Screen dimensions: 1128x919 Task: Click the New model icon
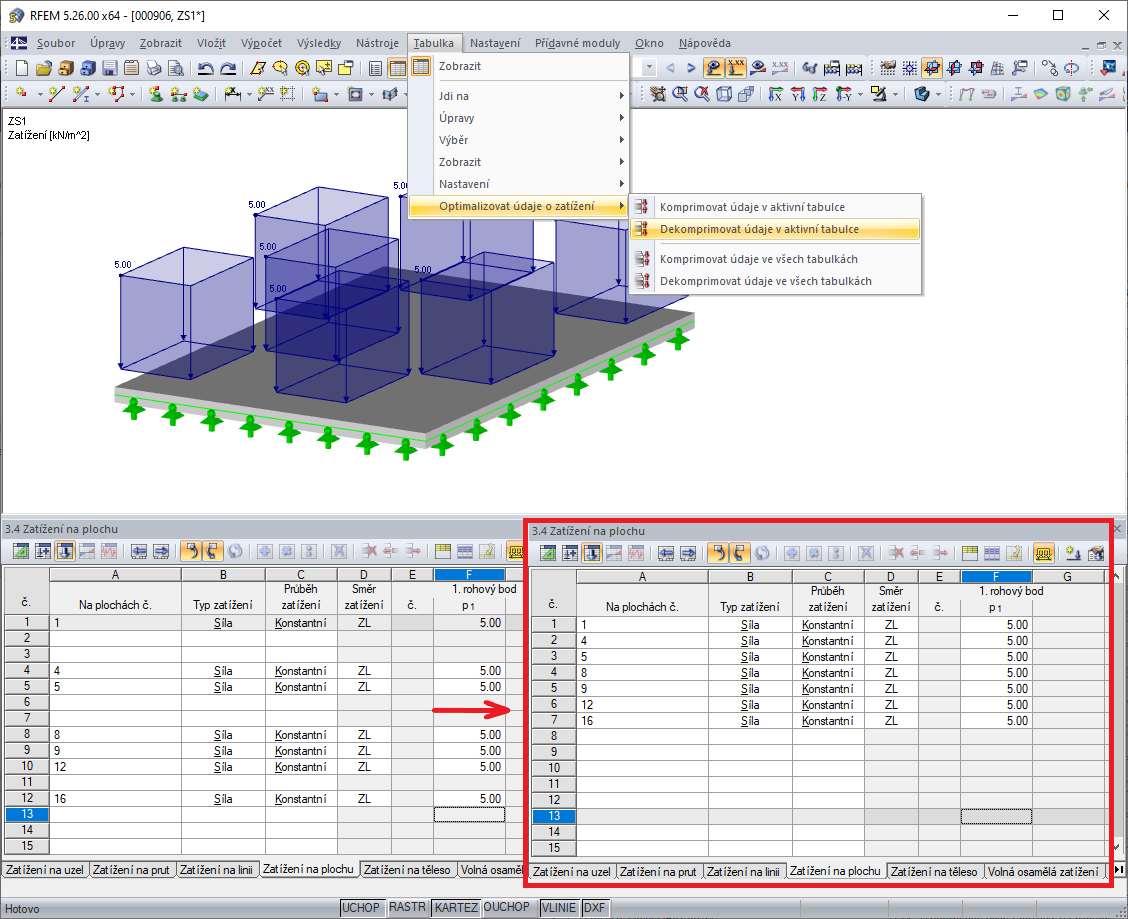(22, 68)
